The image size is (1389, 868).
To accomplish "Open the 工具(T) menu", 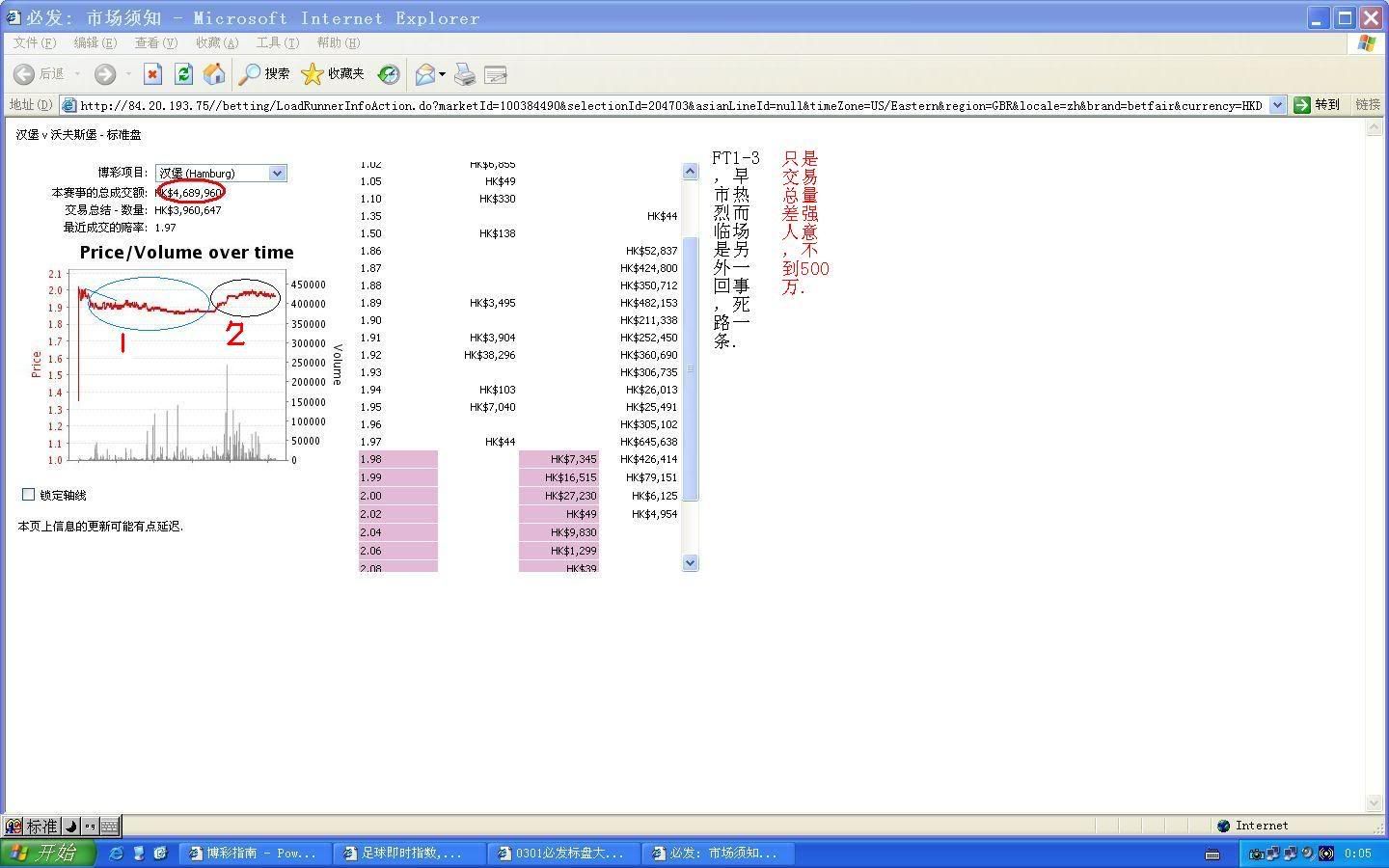I will coord(277,42).
